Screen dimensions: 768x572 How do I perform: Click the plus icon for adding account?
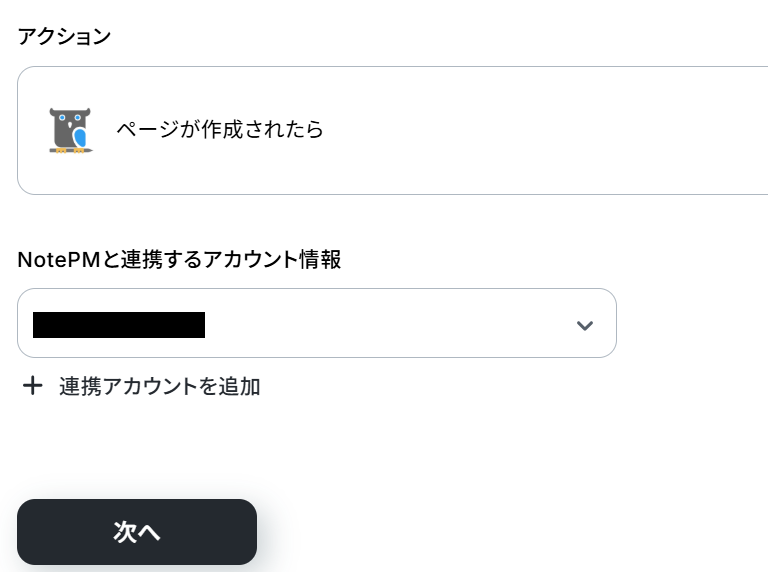(x=33, y=386)
